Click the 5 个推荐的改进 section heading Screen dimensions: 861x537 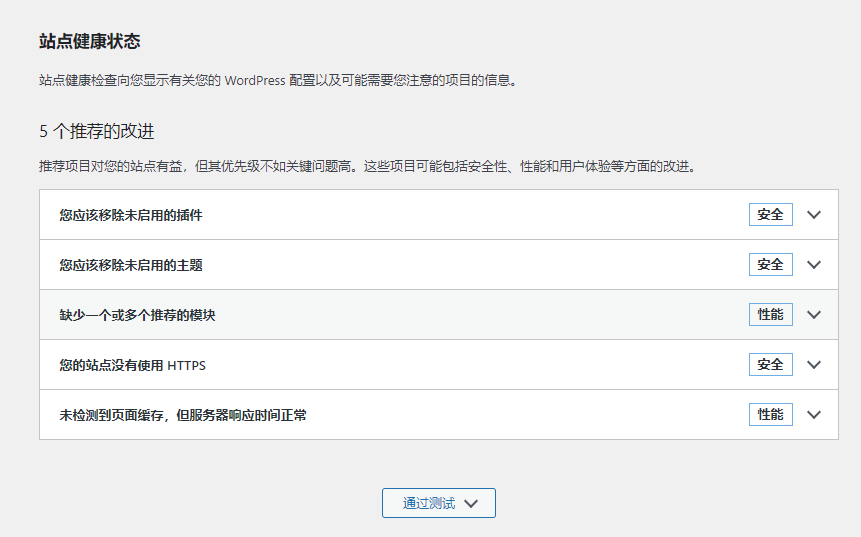pyautogui.click(x=96, y=131)
